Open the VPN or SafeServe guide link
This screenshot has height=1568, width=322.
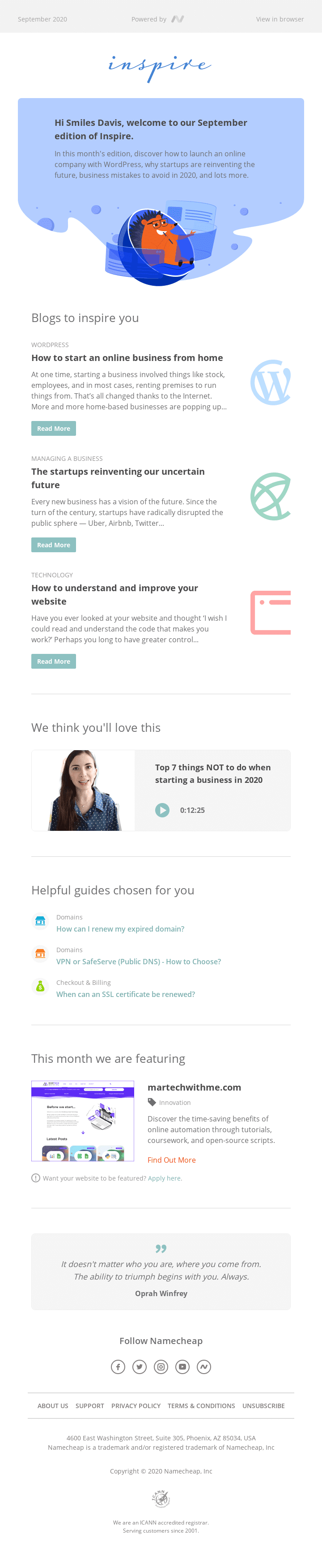(139, 962)
